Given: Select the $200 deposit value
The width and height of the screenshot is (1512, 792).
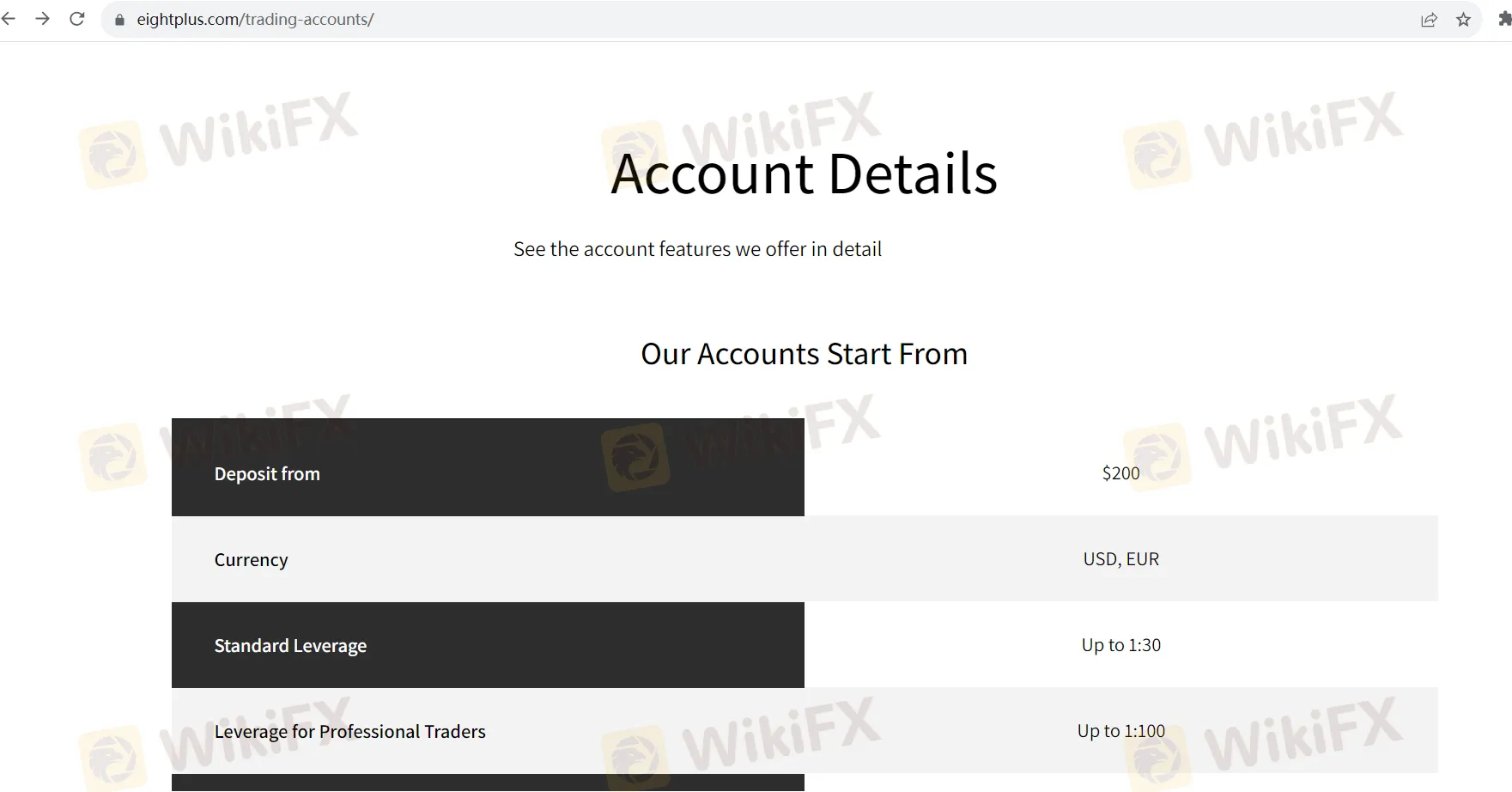Looking at the screenshot, I should (1120, 472).
